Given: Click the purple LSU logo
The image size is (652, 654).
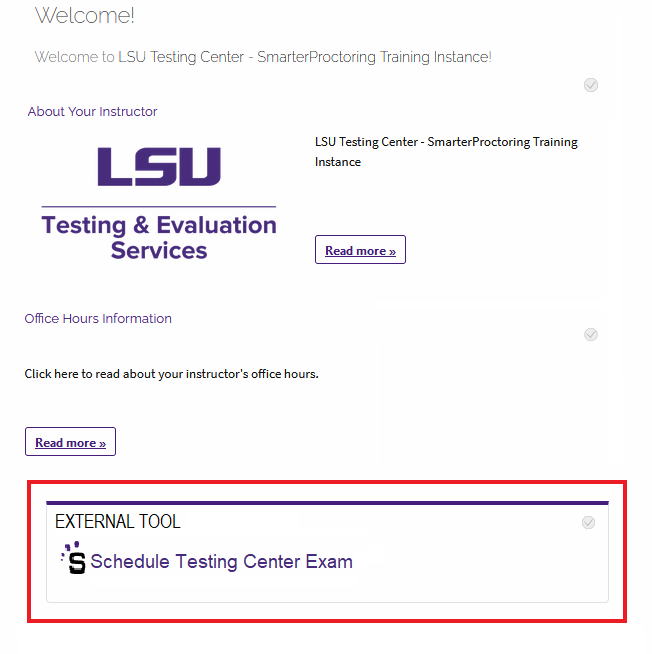Looking at the screenshot, I should (x=159, y=167).
